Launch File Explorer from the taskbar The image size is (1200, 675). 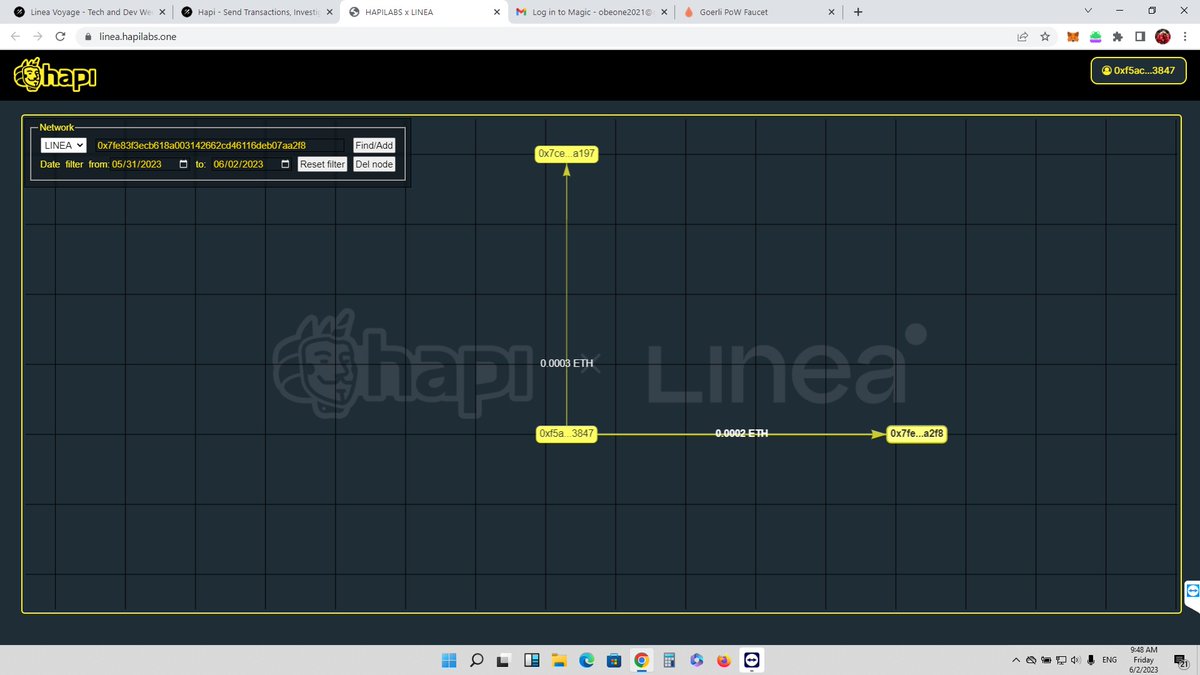(559, 660)
